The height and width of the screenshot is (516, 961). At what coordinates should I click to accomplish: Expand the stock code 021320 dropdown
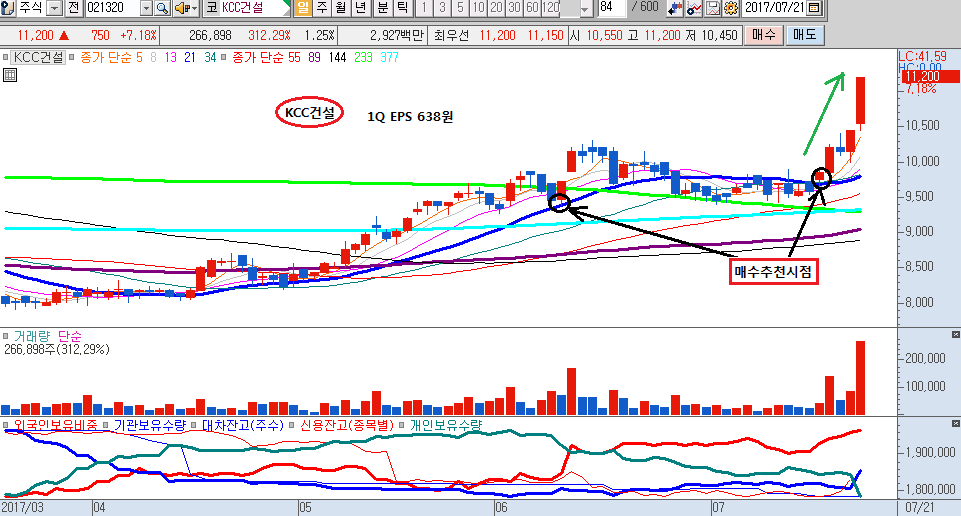point(146,8)
